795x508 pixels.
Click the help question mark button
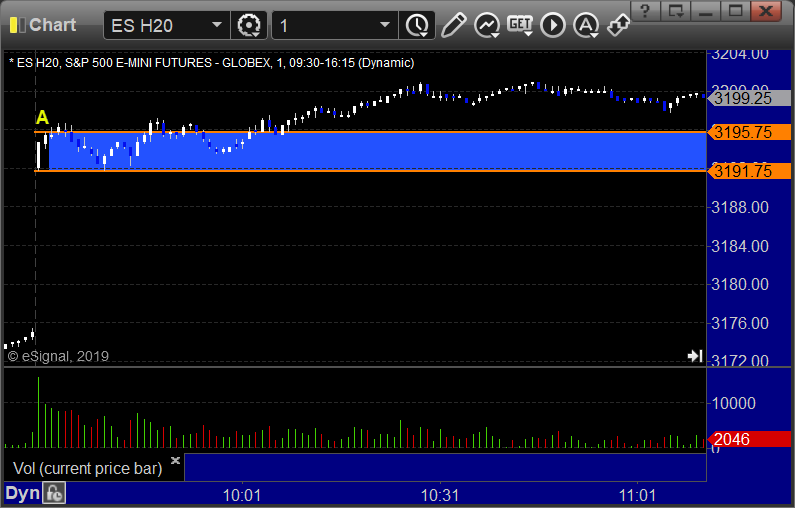coord(645,11)
